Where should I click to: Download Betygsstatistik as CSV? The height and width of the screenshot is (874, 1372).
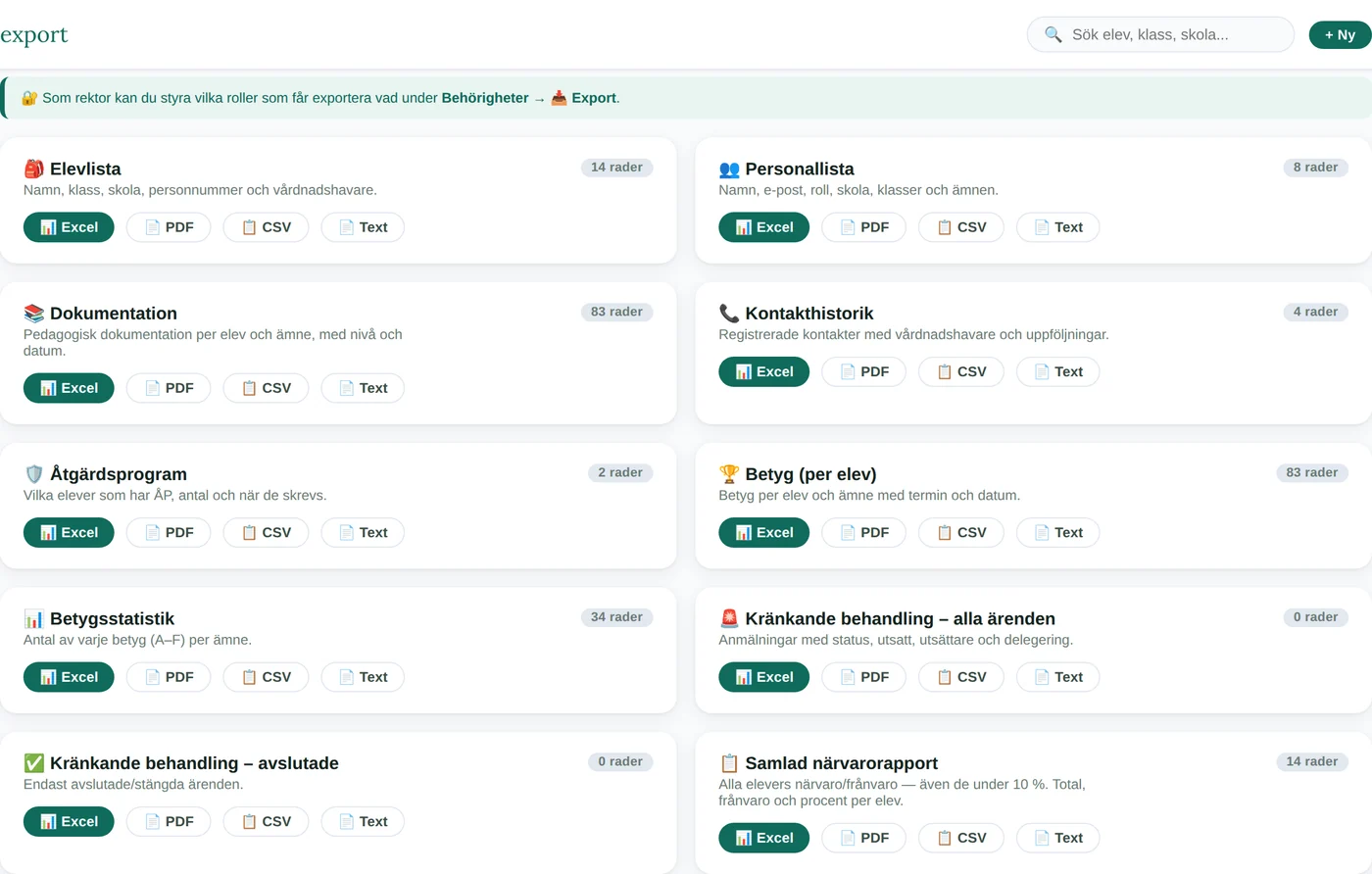pos(266,677)
